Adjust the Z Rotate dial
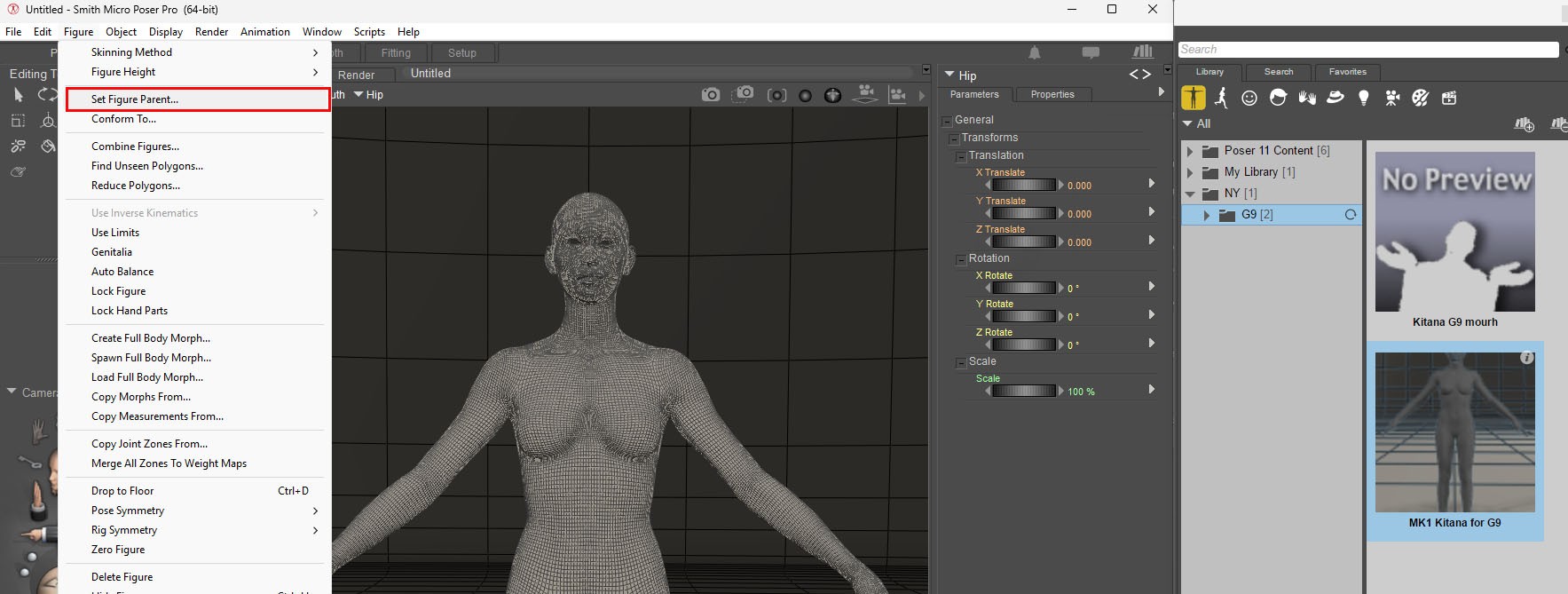Screen dimensions: 1568x594 pyautogui.click(x=1024, y=345)
